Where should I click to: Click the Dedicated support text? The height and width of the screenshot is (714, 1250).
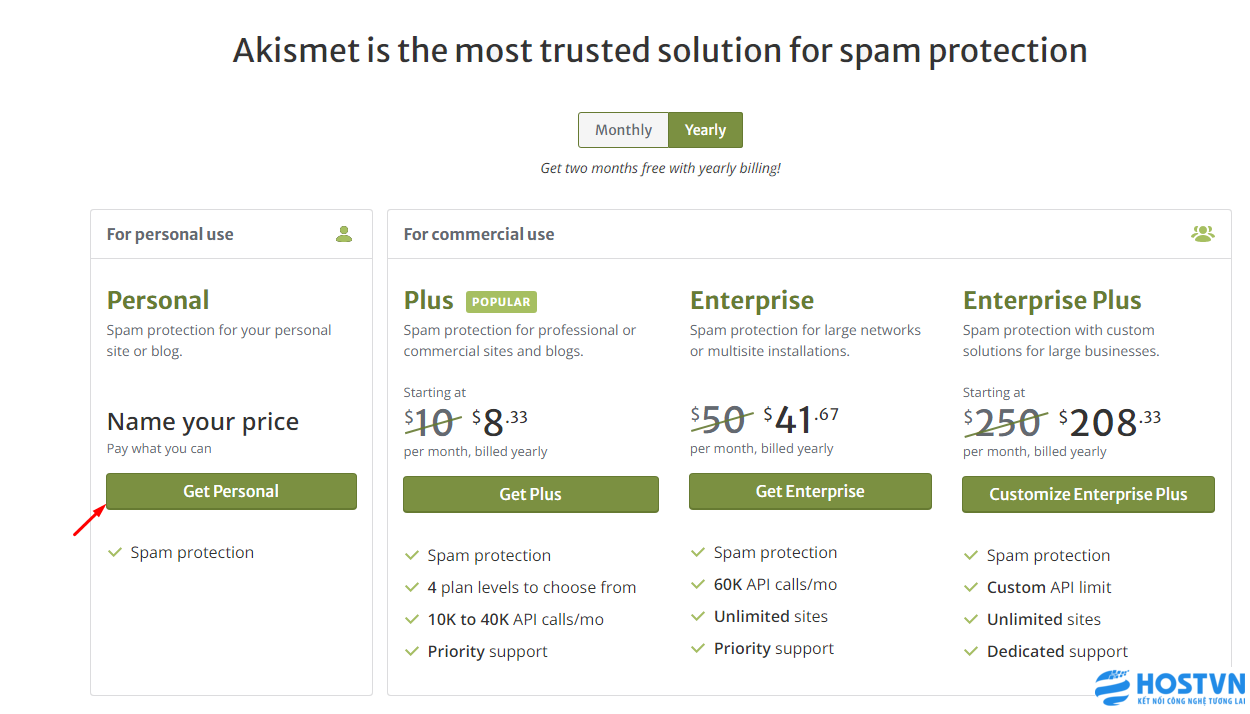pyautogui.click(x=1058, y=651)
